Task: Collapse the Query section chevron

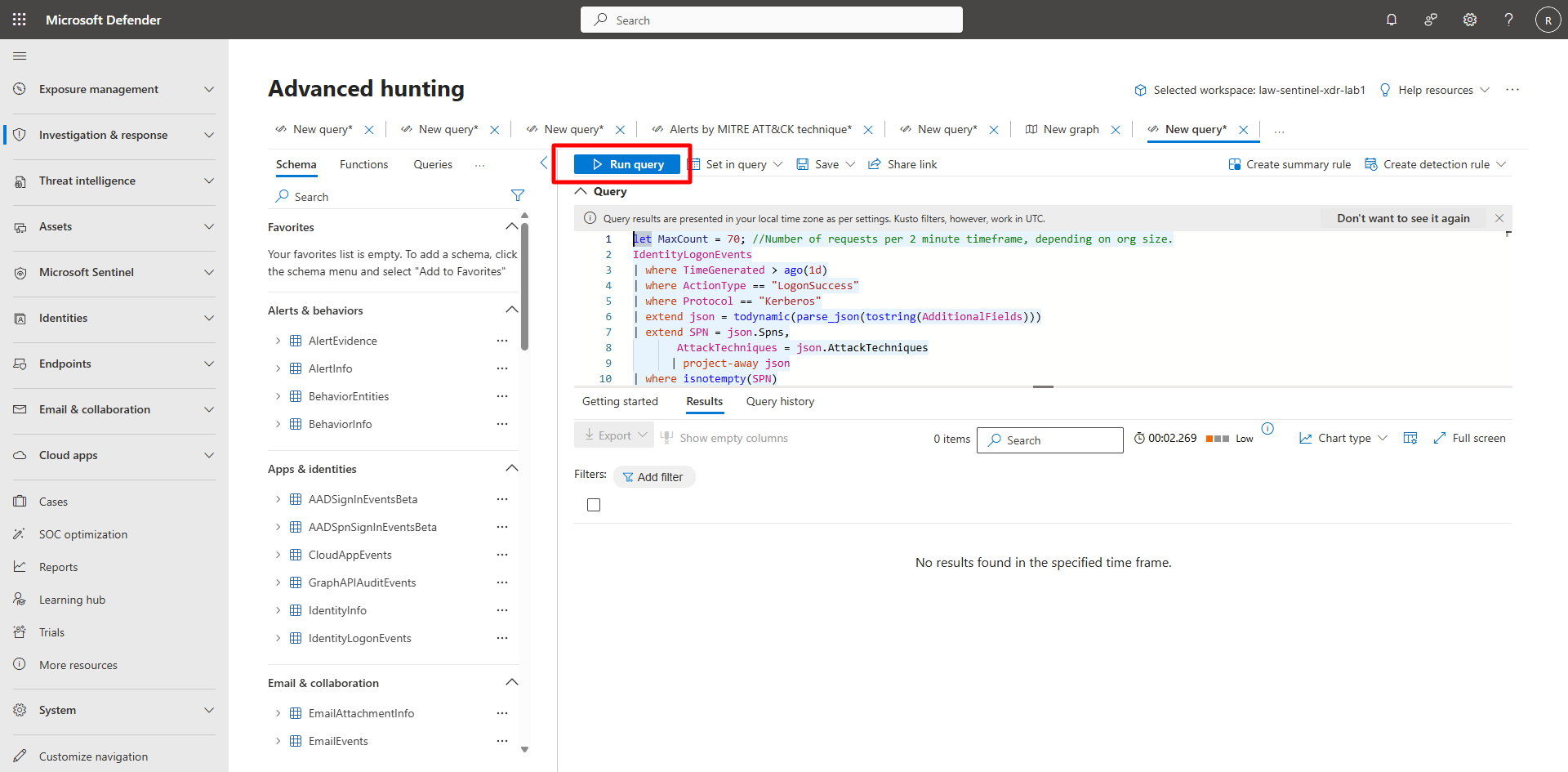Action: pyautogui.click(x=581, y=191)
